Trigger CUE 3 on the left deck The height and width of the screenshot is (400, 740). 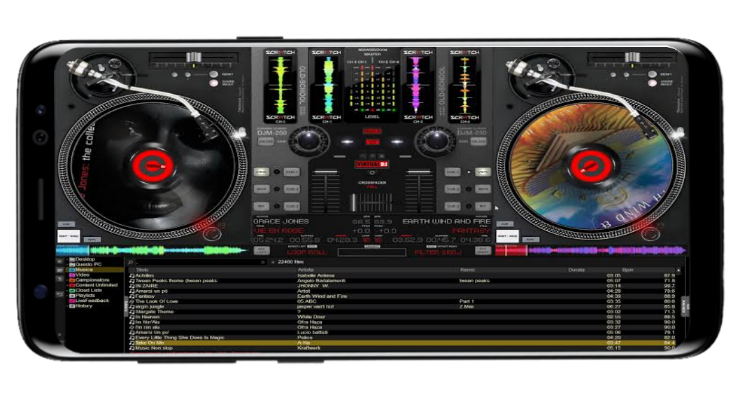coord(292,206)
